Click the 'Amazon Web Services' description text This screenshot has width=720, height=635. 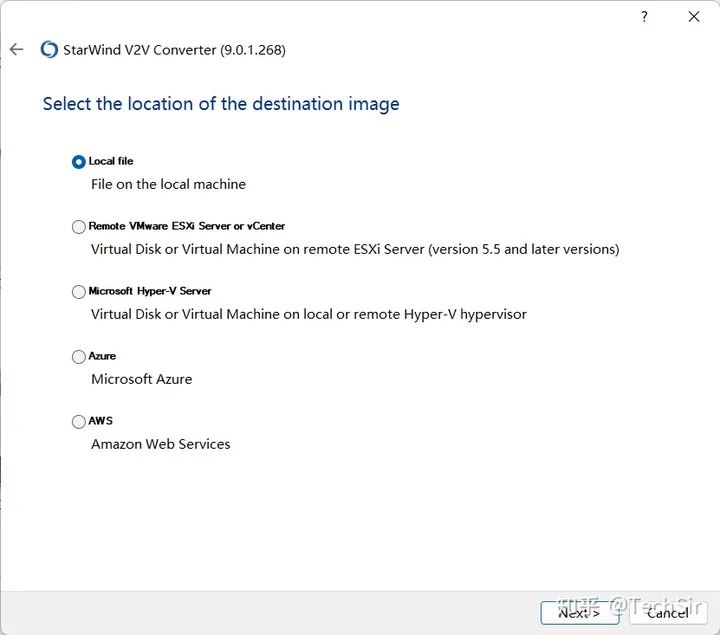click(160, 444)
